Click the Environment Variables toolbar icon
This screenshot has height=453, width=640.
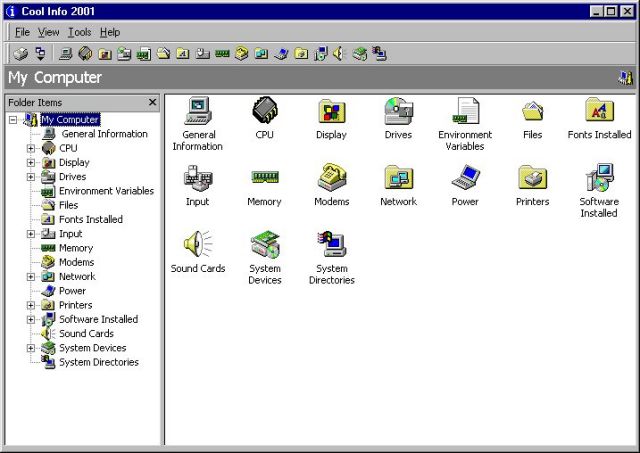tap(144, 53)
